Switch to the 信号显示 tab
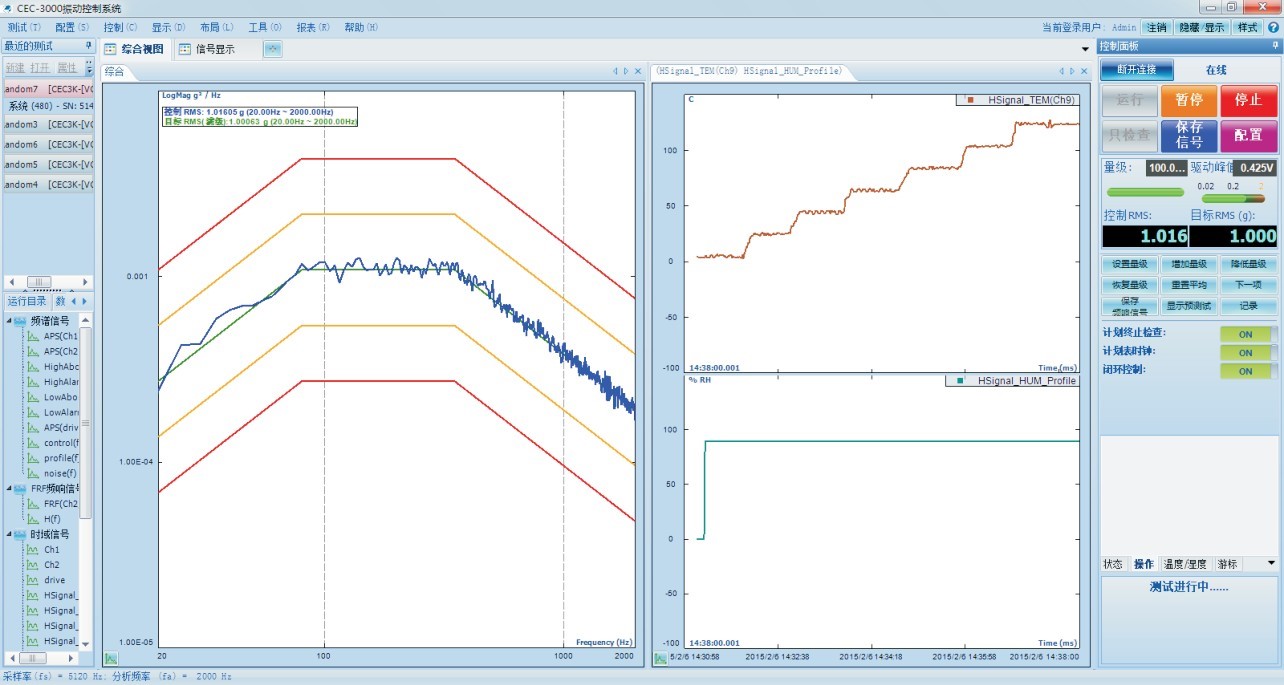This screenshot has width=1284, height=685. (x=207, y=49)
